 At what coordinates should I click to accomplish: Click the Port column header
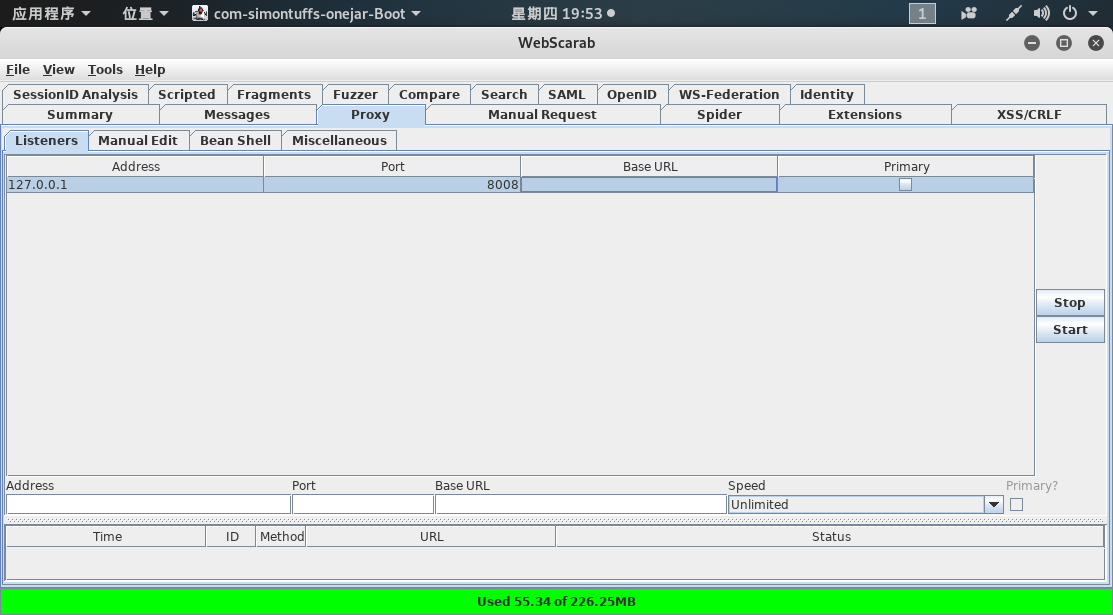(393, 166)
